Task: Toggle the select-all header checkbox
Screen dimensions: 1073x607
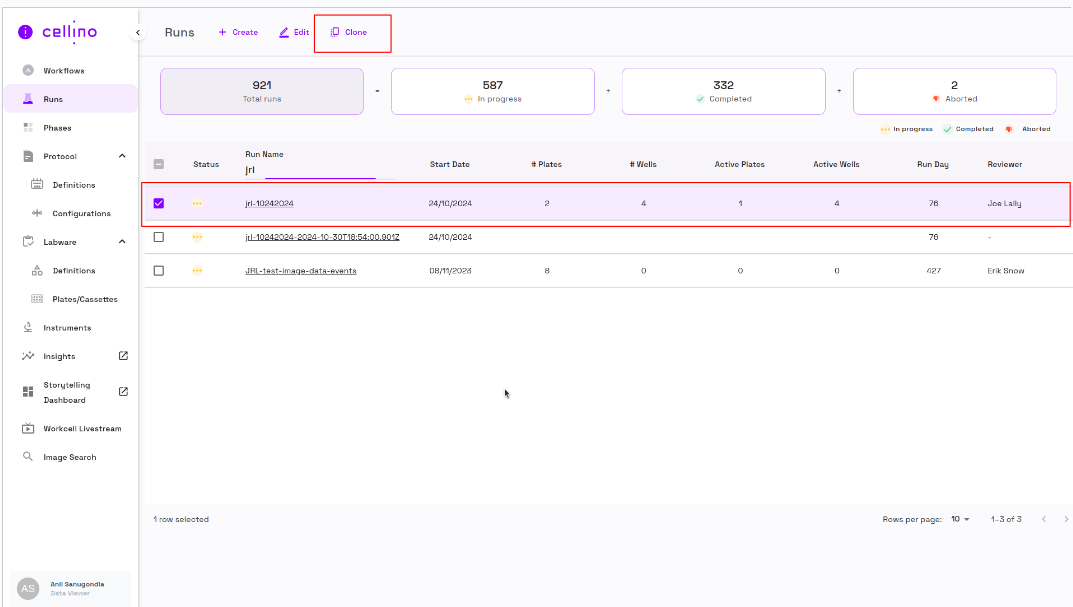Action: click(x=159, y=165)
